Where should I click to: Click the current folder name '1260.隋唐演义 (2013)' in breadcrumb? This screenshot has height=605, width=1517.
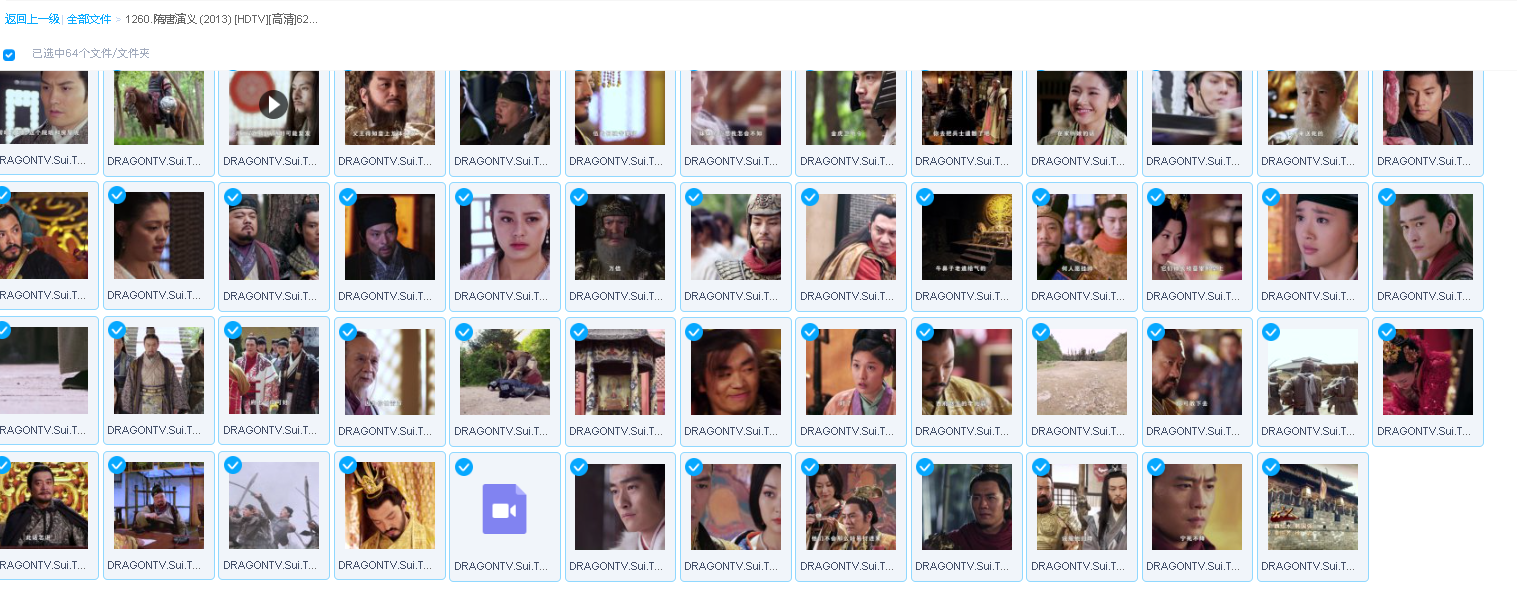[x=221, y=19]
